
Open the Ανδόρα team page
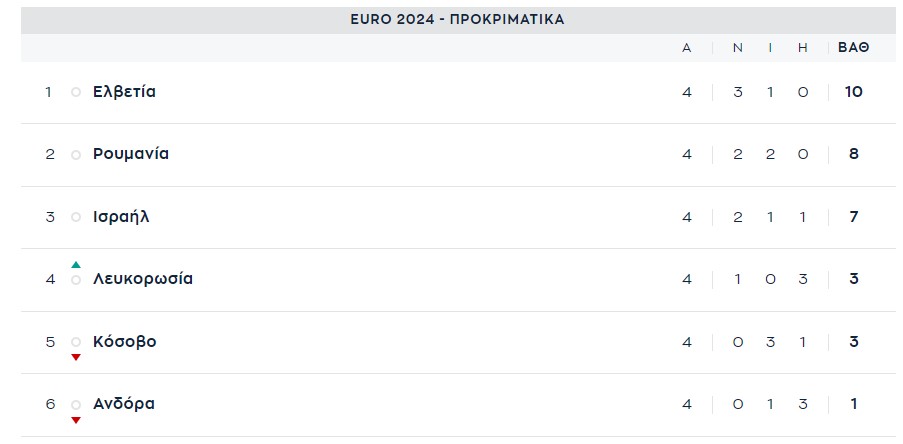point(124,404)
